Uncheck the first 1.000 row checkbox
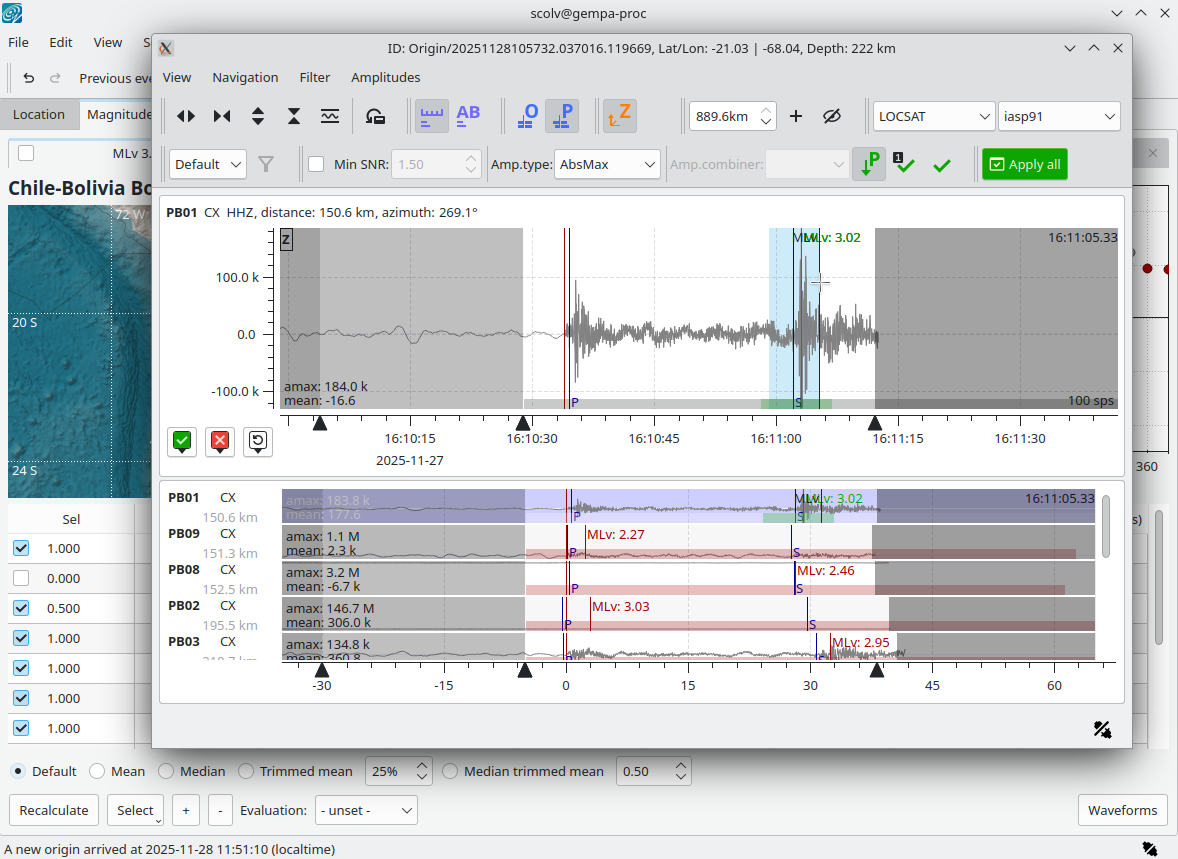1178x859 pixels. click(22, 548)
